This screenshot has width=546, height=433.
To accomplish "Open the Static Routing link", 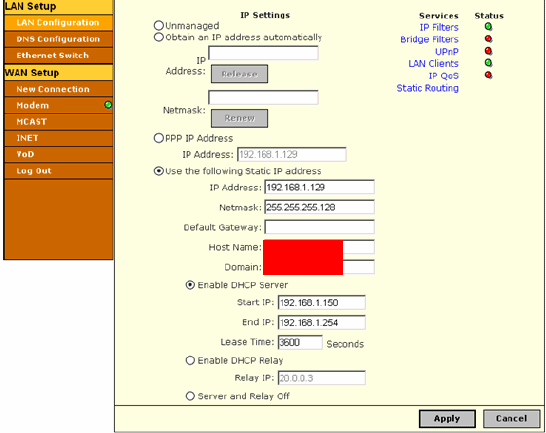I will tap(428, 88).
